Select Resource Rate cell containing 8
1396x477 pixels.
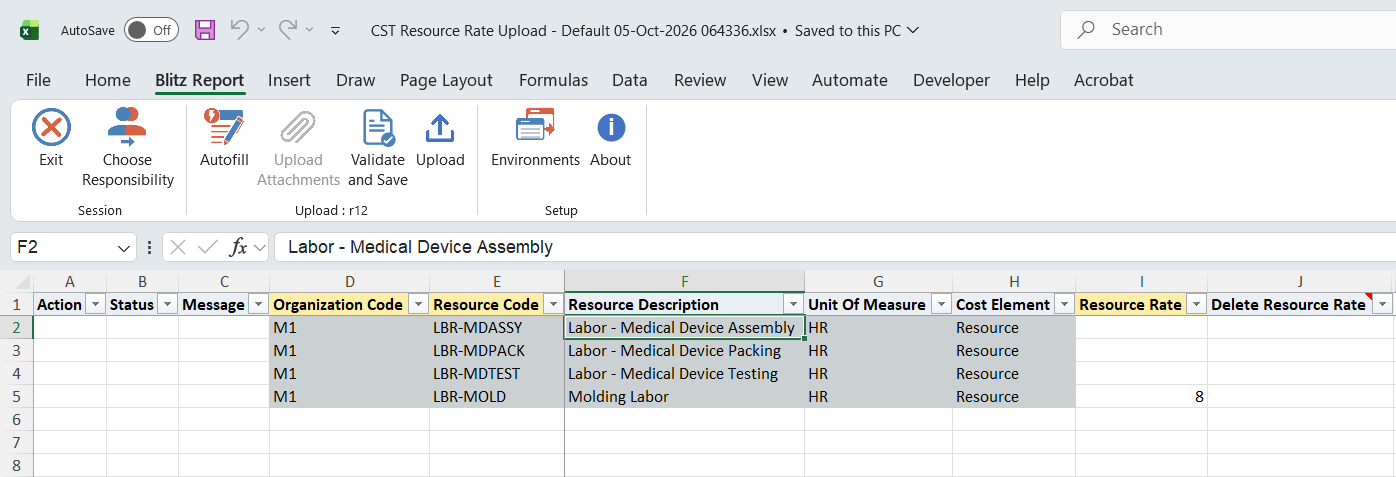[1142, 397]
